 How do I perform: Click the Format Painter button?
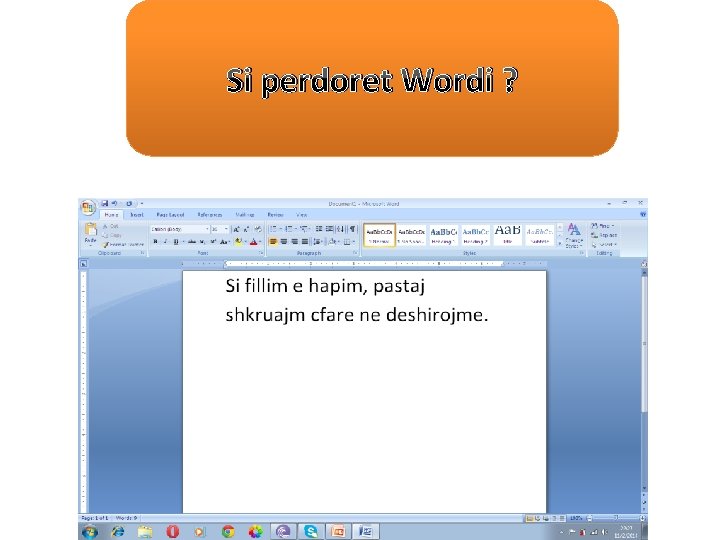tap(123, 244)
